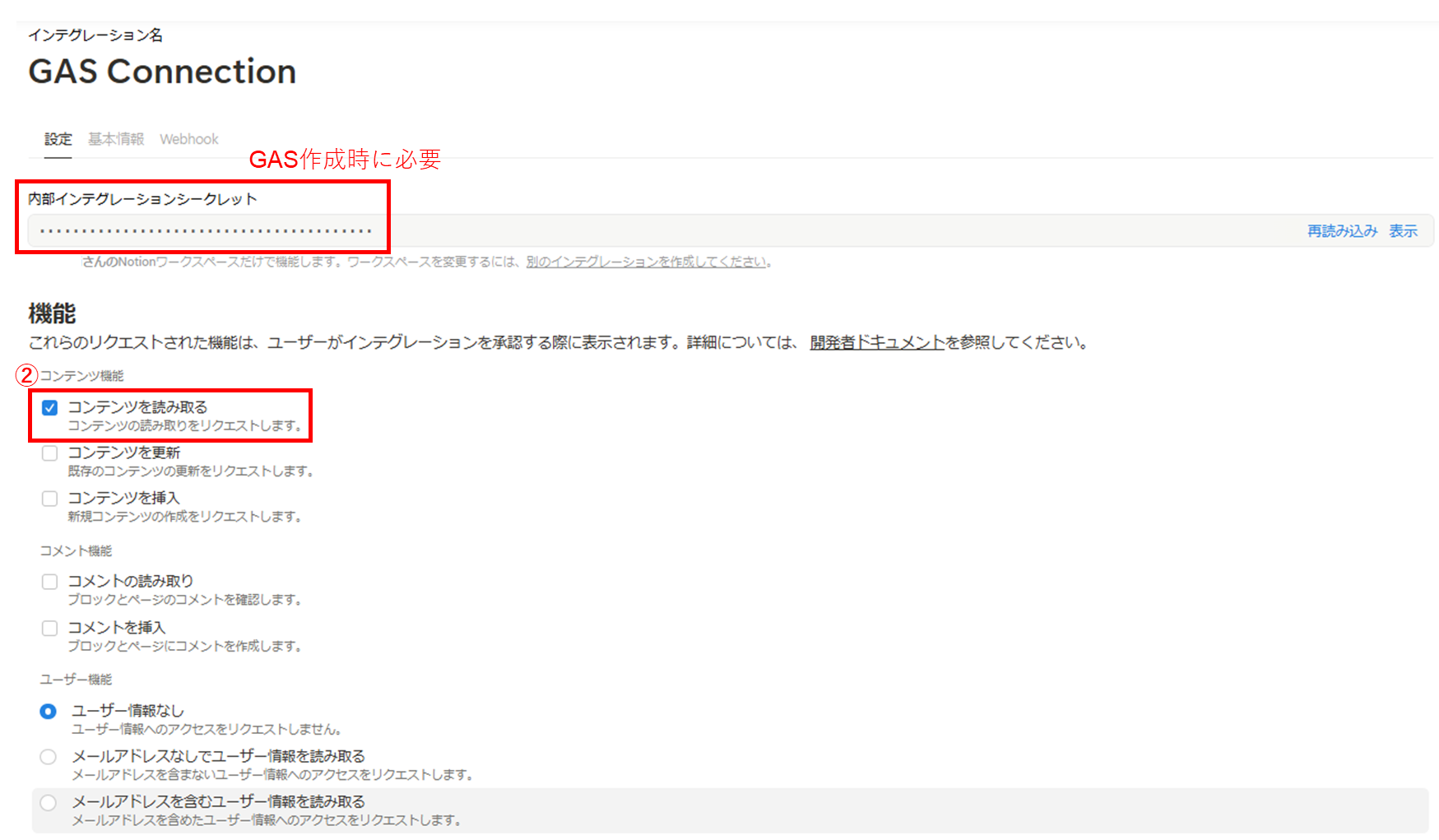The height and width of the screenshot is (840, 1439).
Task: Choose メールアドレスを含むユーザー情報を読み取る option
Action: [48, 803]
